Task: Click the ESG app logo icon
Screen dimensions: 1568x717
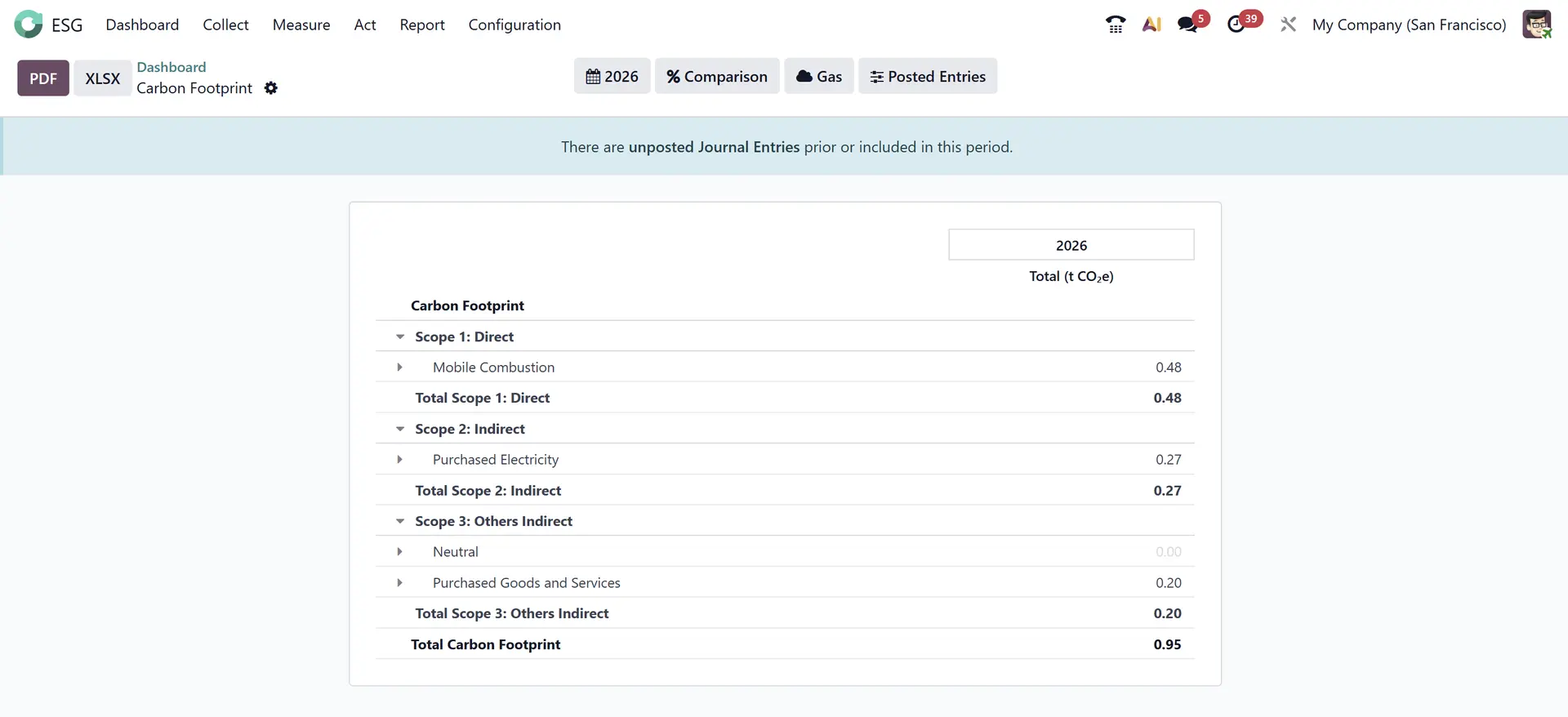Action: tap(29, 24)
